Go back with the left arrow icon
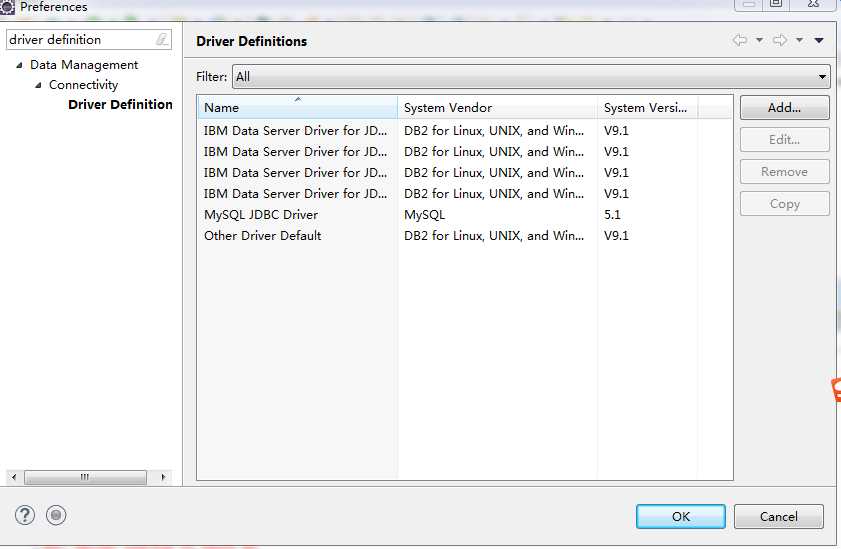 click(x=740, y=40)
